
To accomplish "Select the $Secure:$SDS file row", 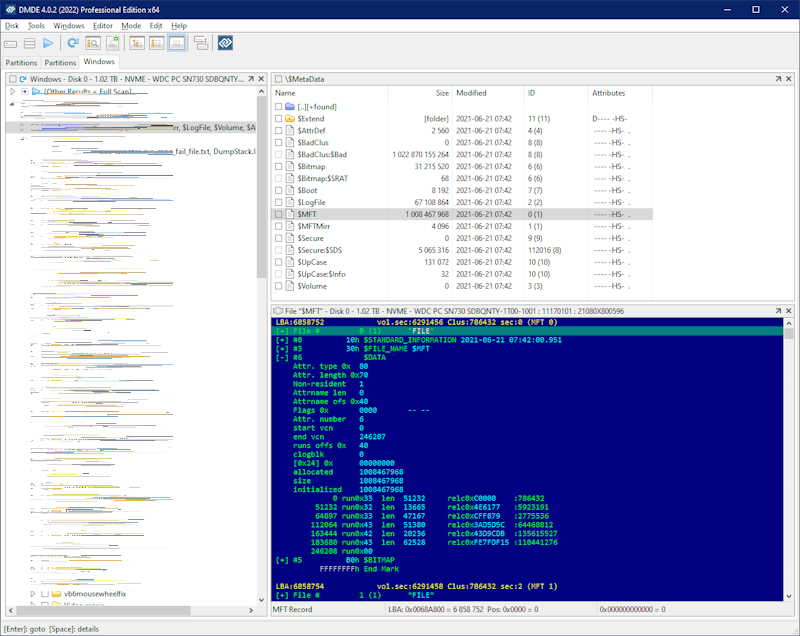I will [x=462, y=250].
